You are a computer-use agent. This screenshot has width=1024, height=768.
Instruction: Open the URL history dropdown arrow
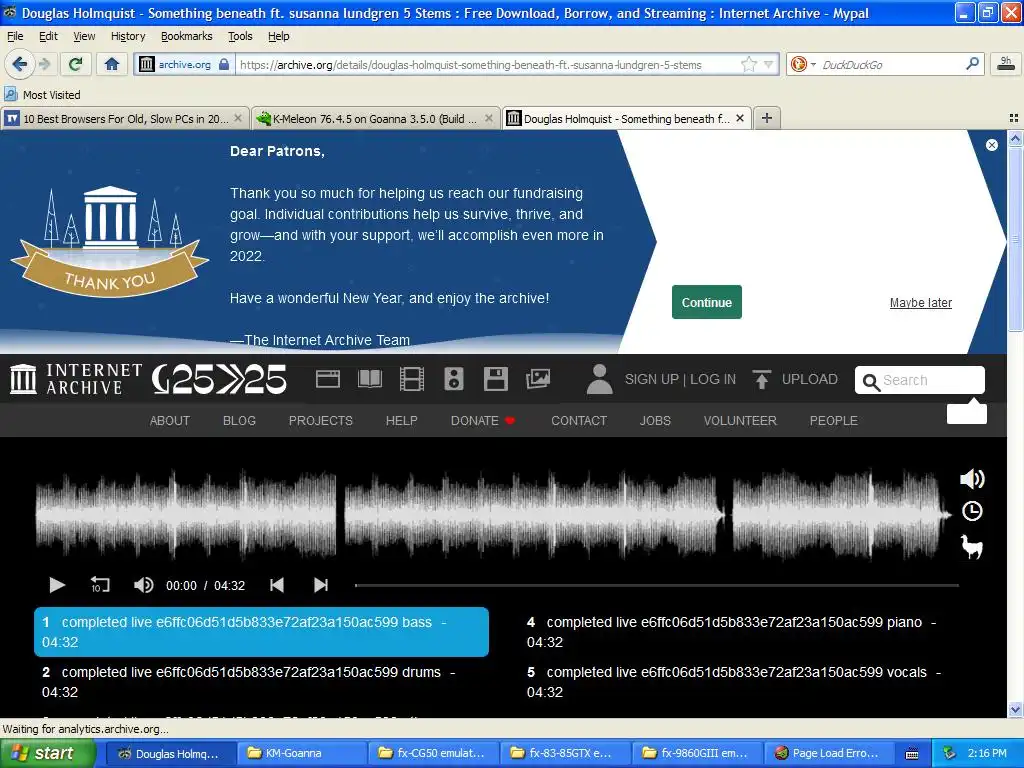pos(769,64)
